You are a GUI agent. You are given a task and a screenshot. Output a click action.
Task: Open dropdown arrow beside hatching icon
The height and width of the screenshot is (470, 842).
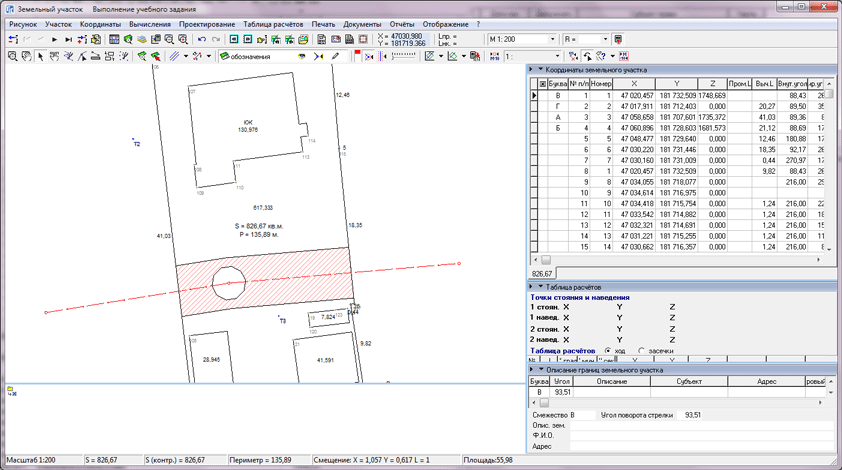coord(186,56)
